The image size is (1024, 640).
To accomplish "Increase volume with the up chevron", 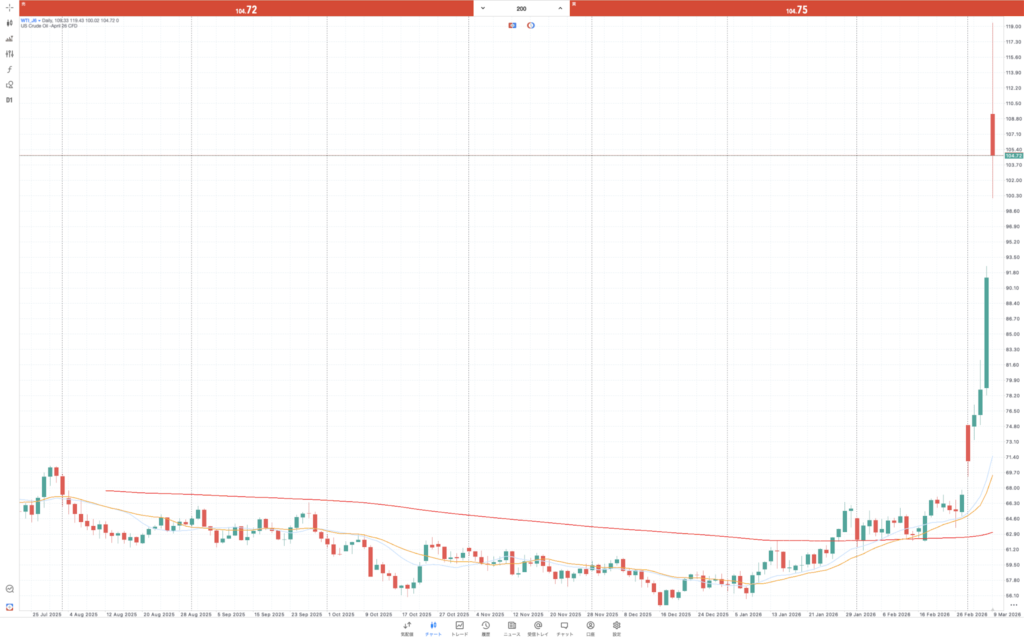I will tap(560, 8).
